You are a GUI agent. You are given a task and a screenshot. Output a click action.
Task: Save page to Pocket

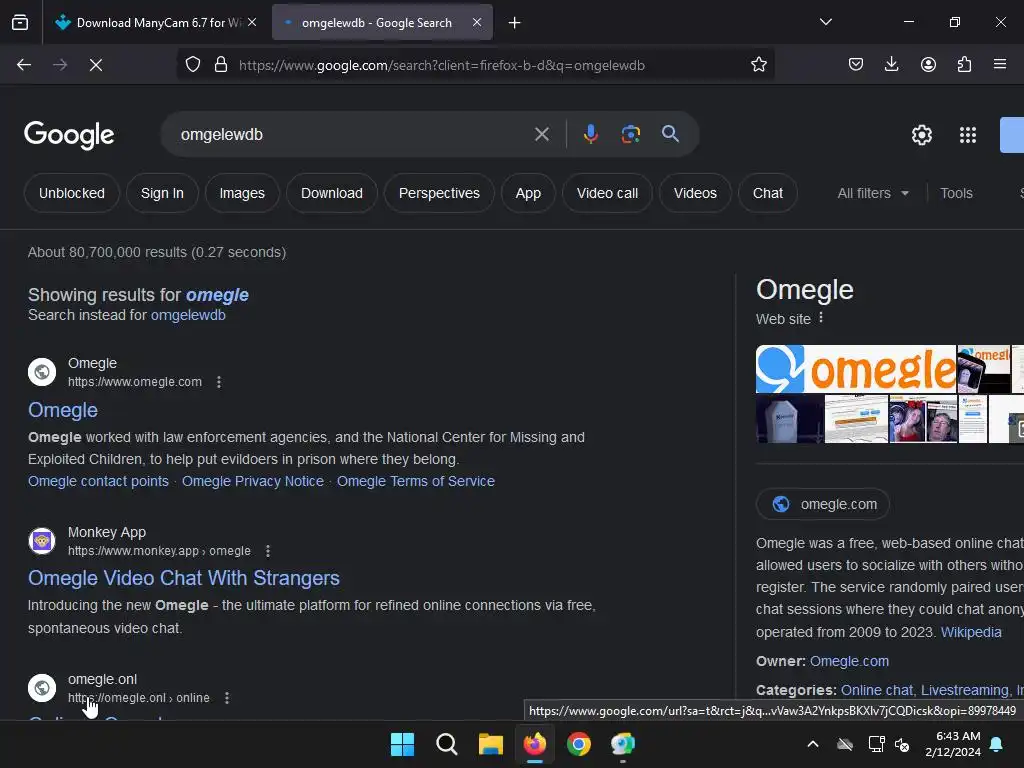pyautogui.click(x=856, y=65)
